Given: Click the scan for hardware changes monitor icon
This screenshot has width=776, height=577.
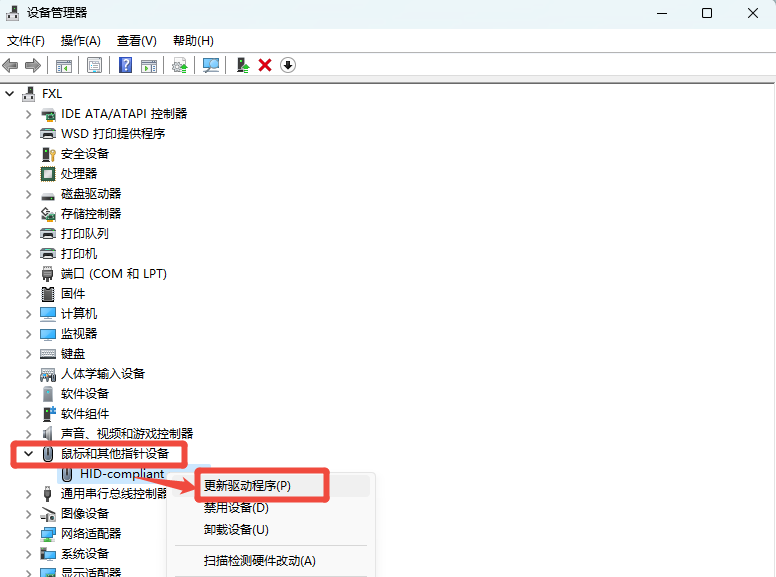Looking at the screenshot, I should (x=211, y=65).
